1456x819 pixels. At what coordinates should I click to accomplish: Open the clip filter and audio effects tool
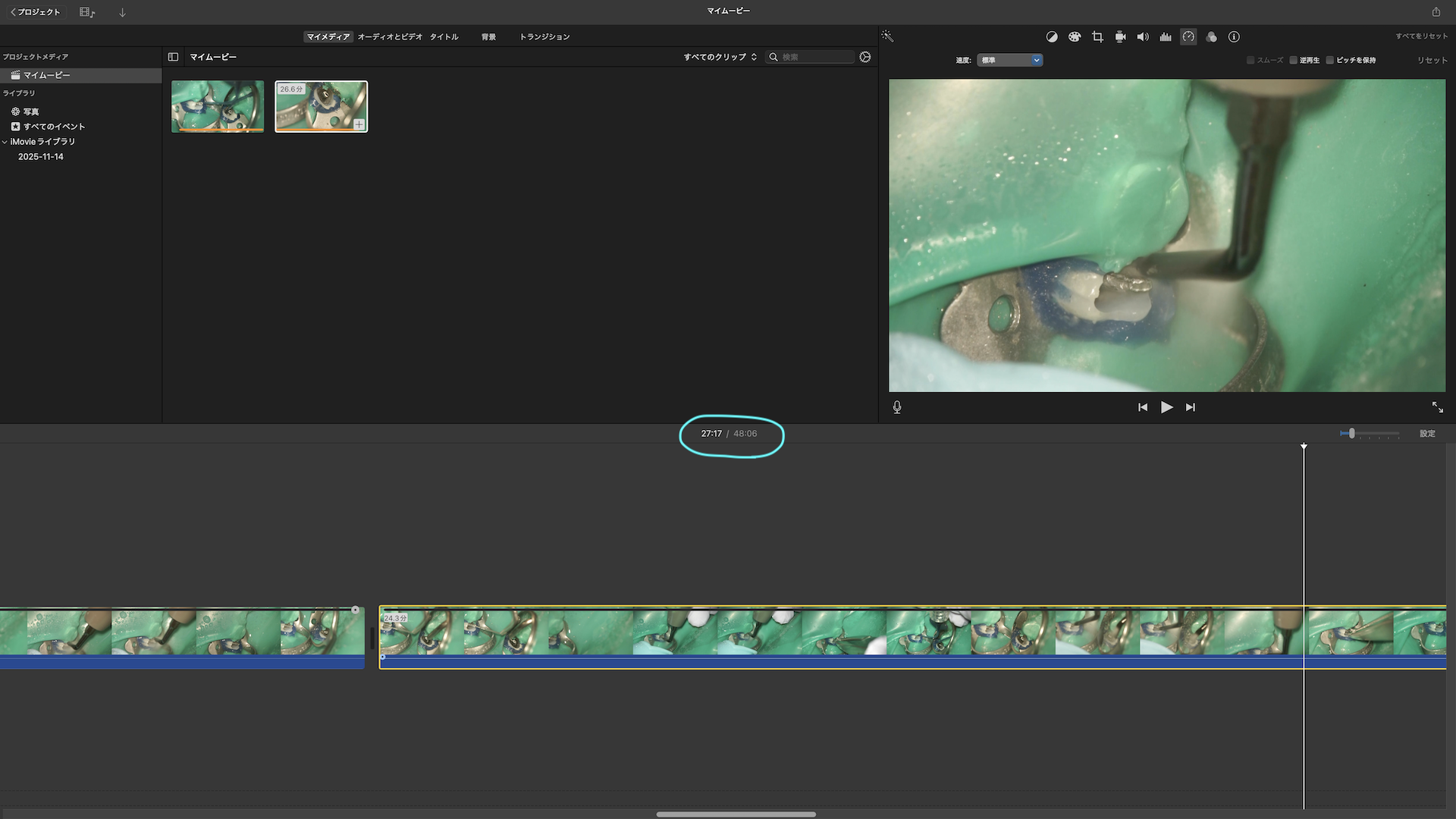(x=1211, y=36)
